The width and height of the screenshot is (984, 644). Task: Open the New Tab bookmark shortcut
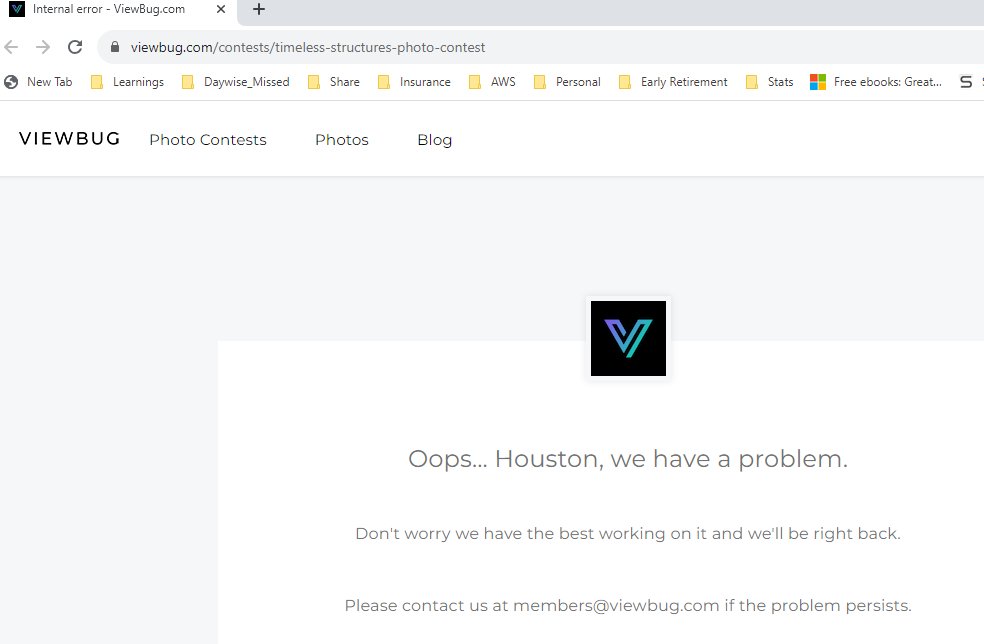pyautogui.click(x=40, y=82)
